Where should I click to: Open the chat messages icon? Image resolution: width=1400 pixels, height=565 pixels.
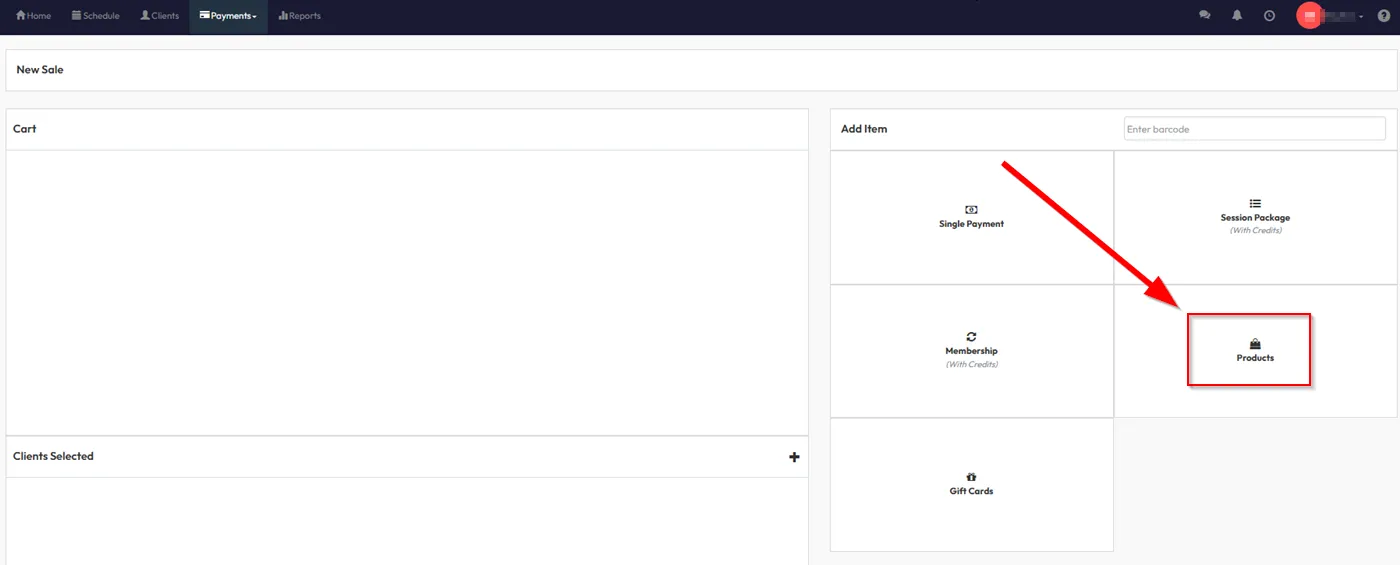point(1204,16)
